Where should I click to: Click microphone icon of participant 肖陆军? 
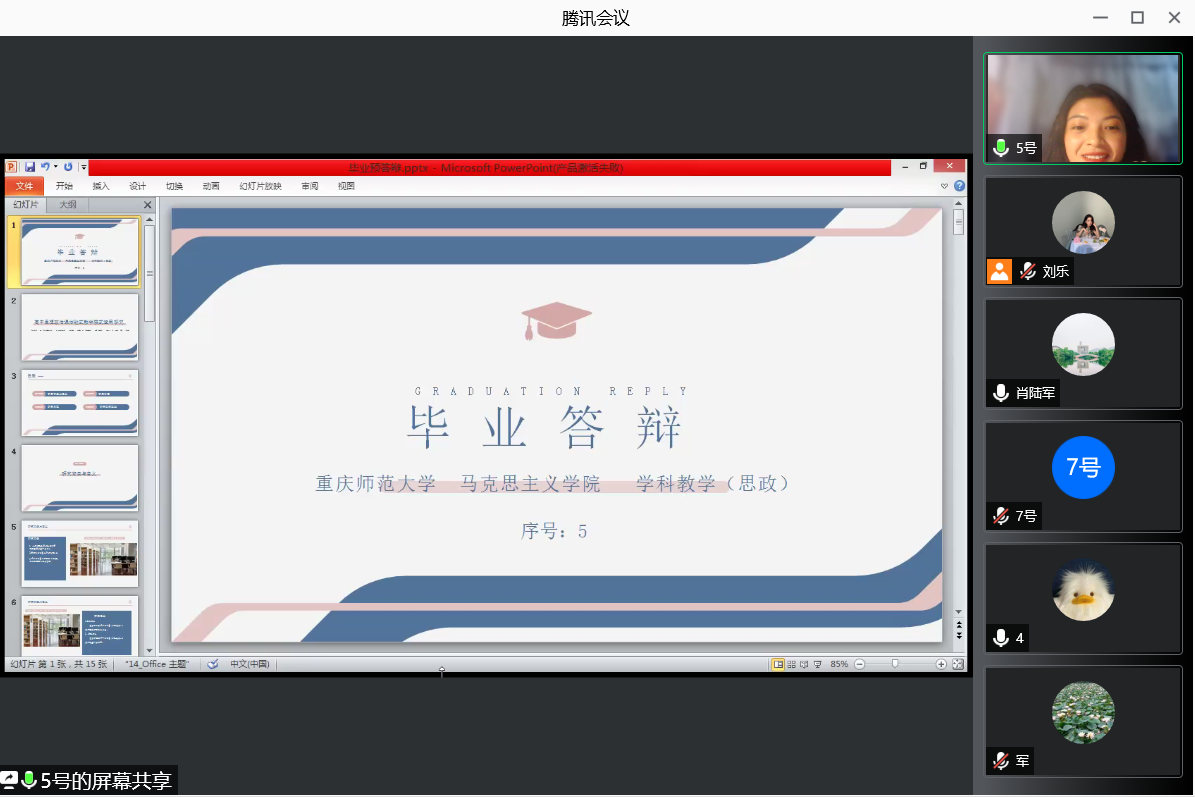point(1000,393)
